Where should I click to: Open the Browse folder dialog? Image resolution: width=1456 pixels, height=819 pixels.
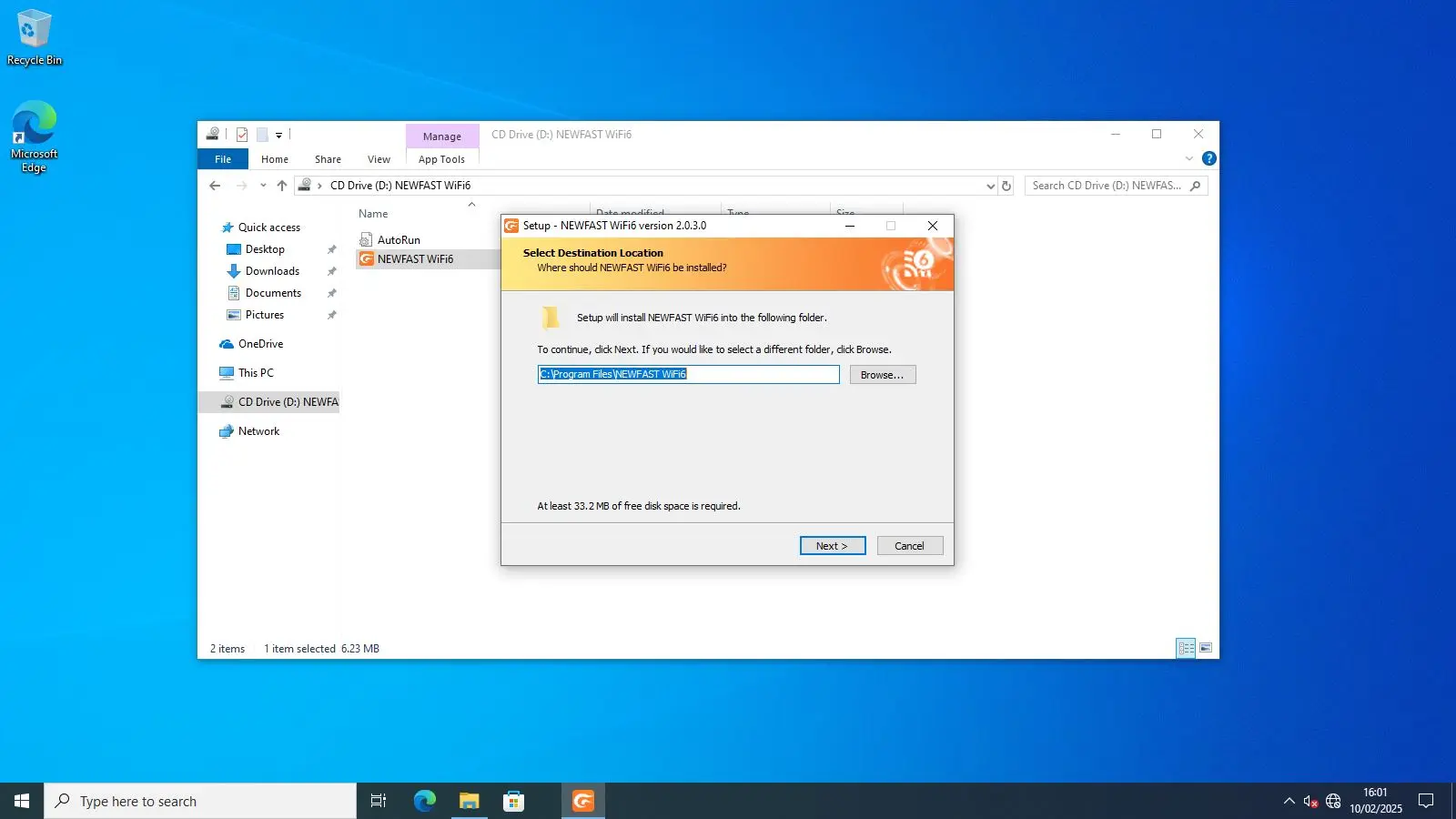click(x=882, y=375)
